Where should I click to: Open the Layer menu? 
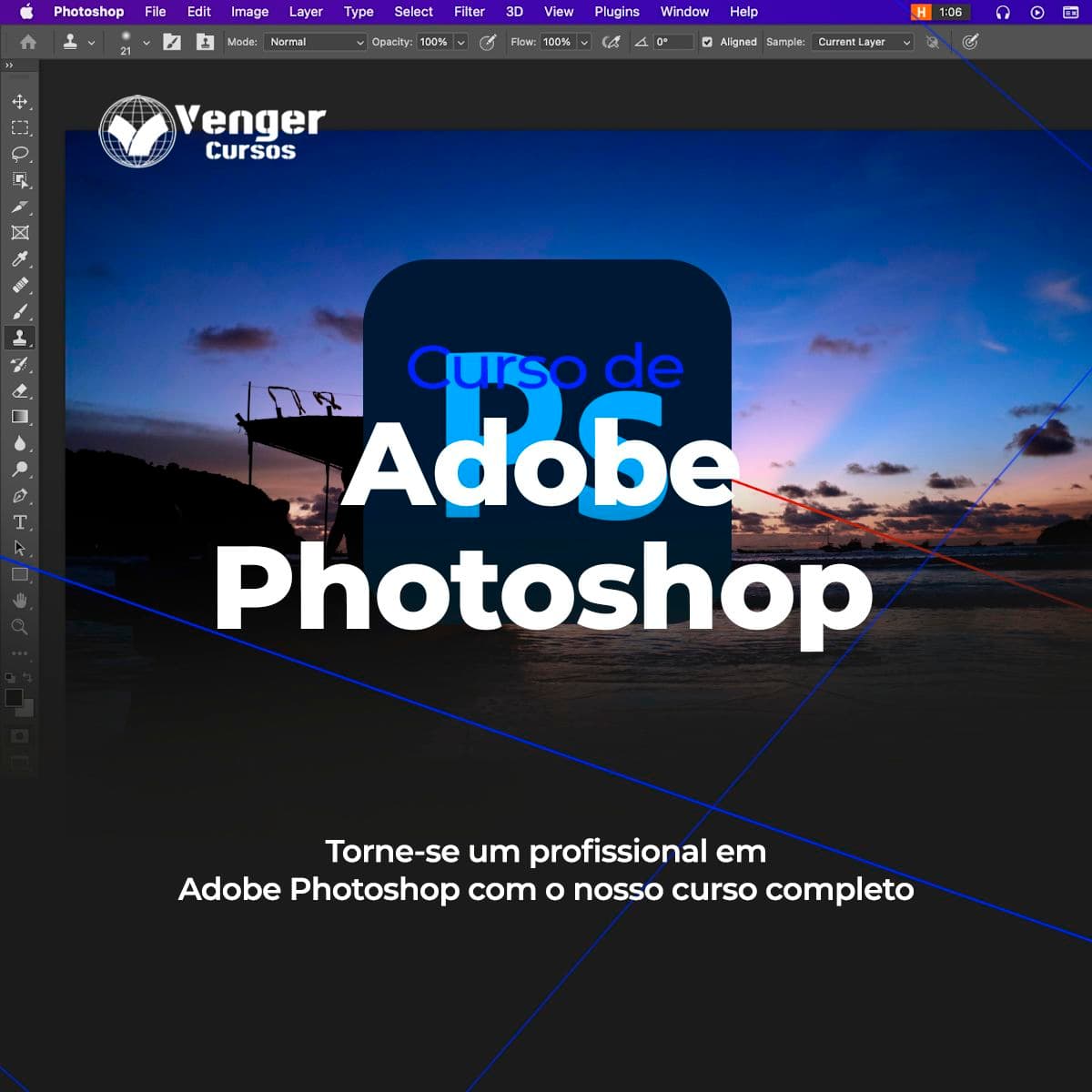(x=306, y=12)
